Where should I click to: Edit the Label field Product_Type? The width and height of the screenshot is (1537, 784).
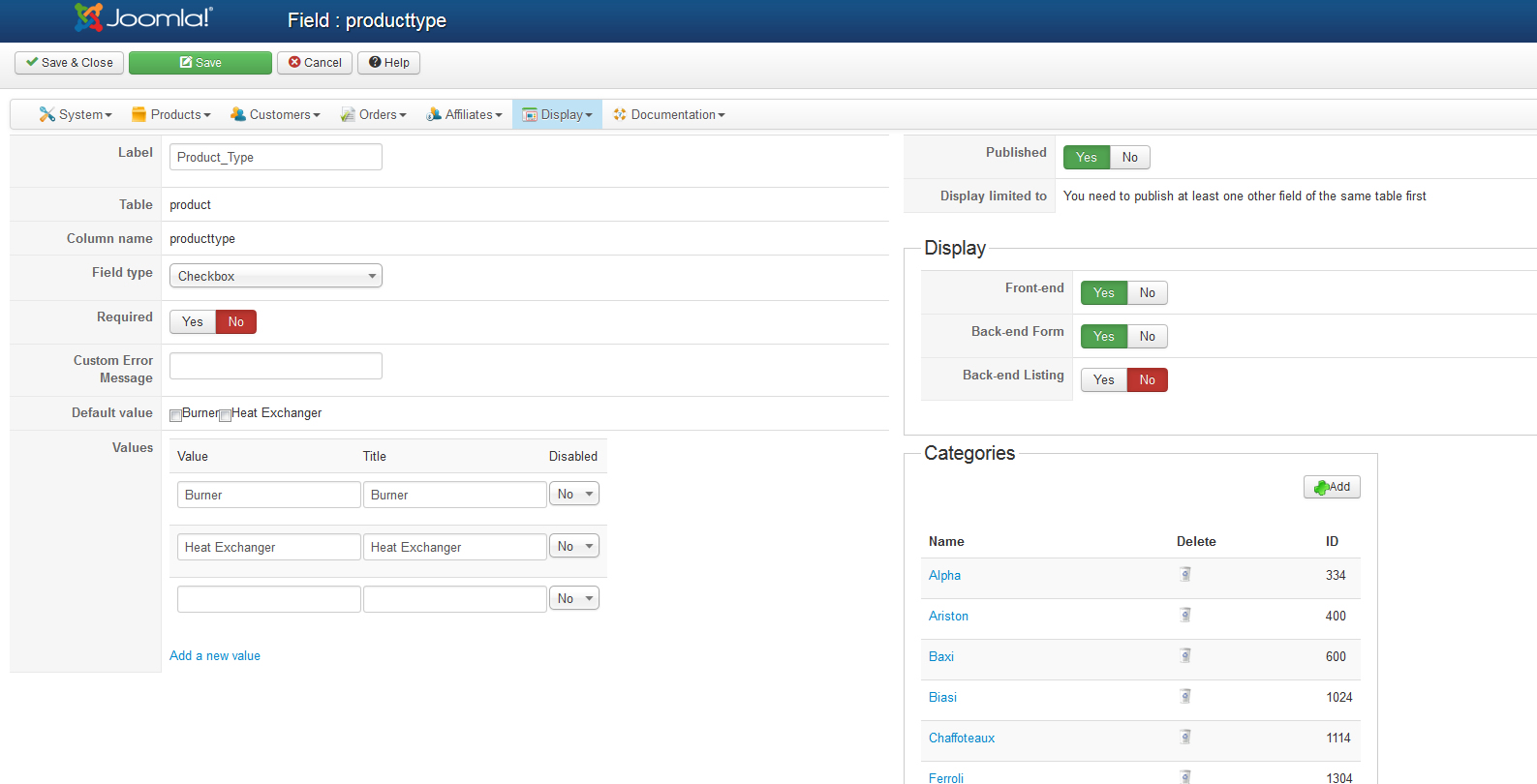(276, 157)
